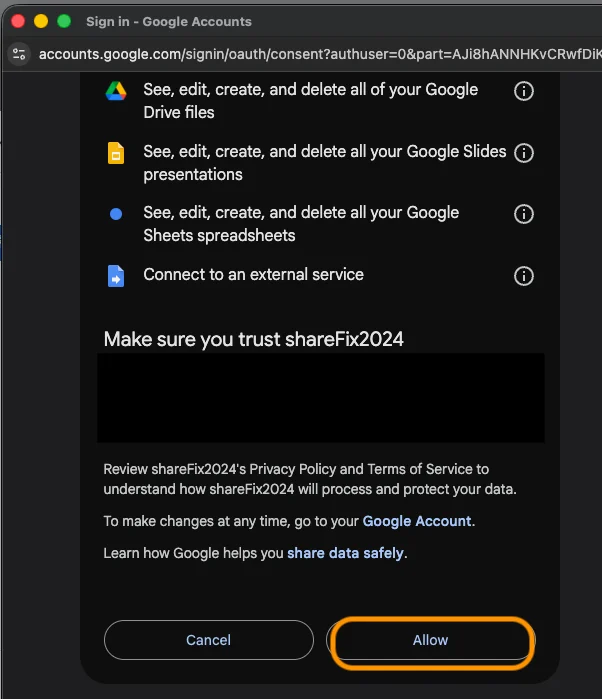Expand details for Google Slides permission

(523, 153)
